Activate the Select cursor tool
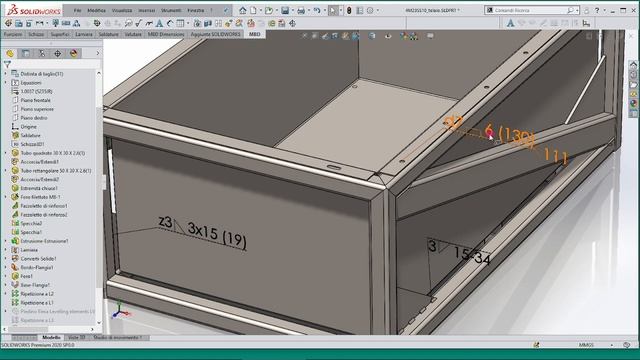This screenshot has height=360, width=640. tap(333, 11)
